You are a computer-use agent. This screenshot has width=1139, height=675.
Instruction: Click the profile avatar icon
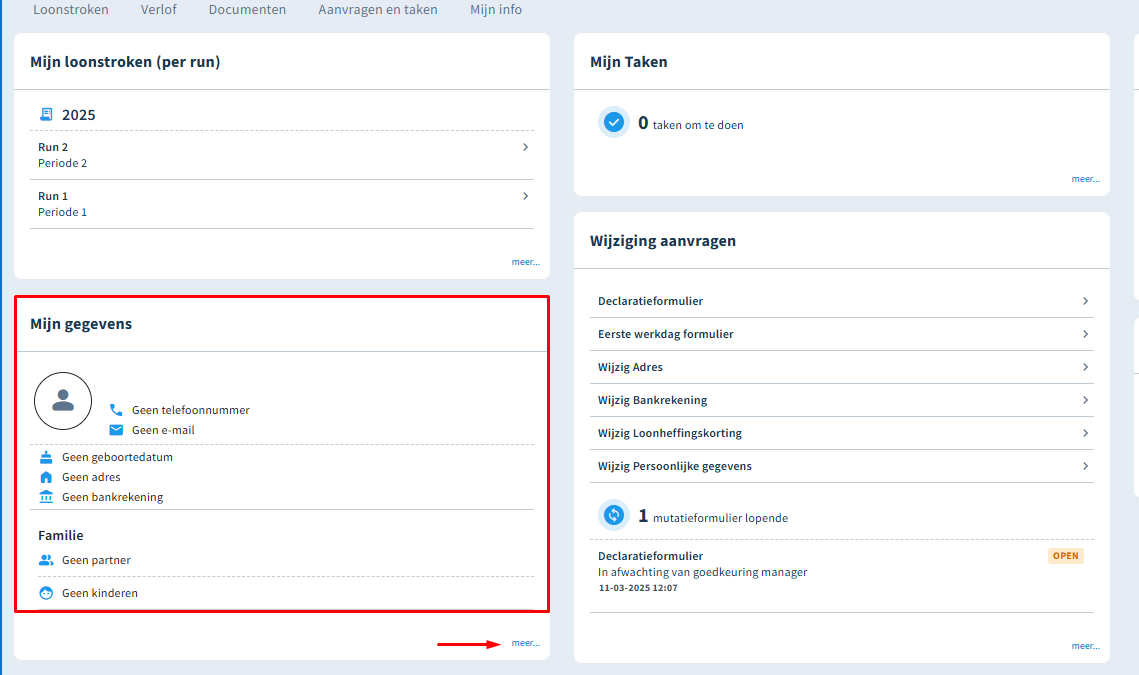[63, 401]
